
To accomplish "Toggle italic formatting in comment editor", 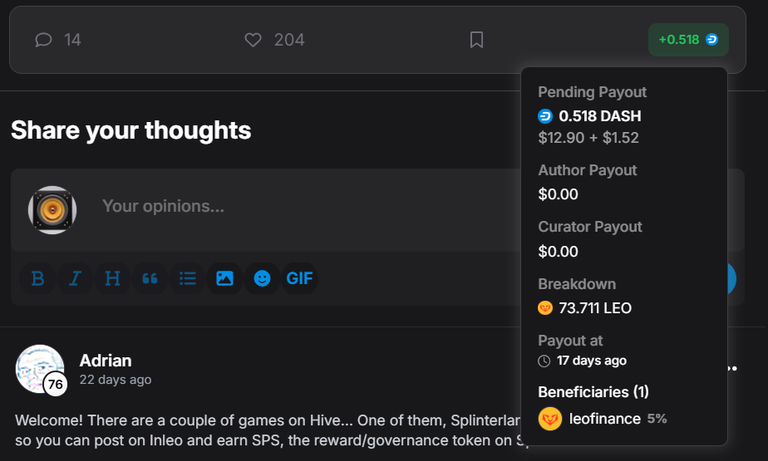I will click(75, 278).
